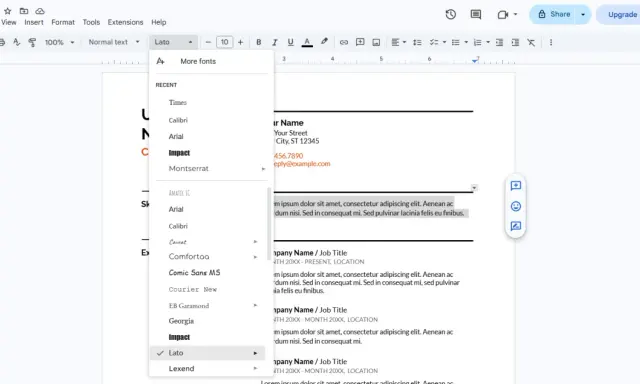Clear formatting of selection
Viewport: 640px width, 384px height.
pyautogui.click(x=531, y=42)
